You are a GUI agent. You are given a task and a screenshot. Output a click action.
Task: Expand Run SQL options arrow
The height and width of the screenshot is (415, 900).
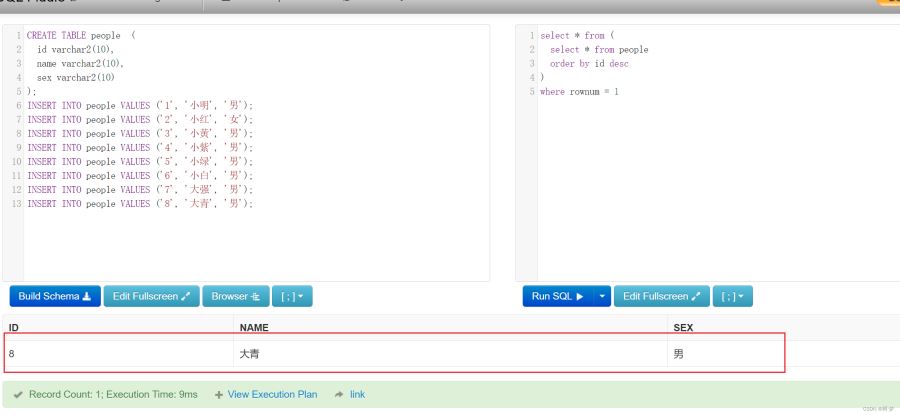[x=602, y=296]
